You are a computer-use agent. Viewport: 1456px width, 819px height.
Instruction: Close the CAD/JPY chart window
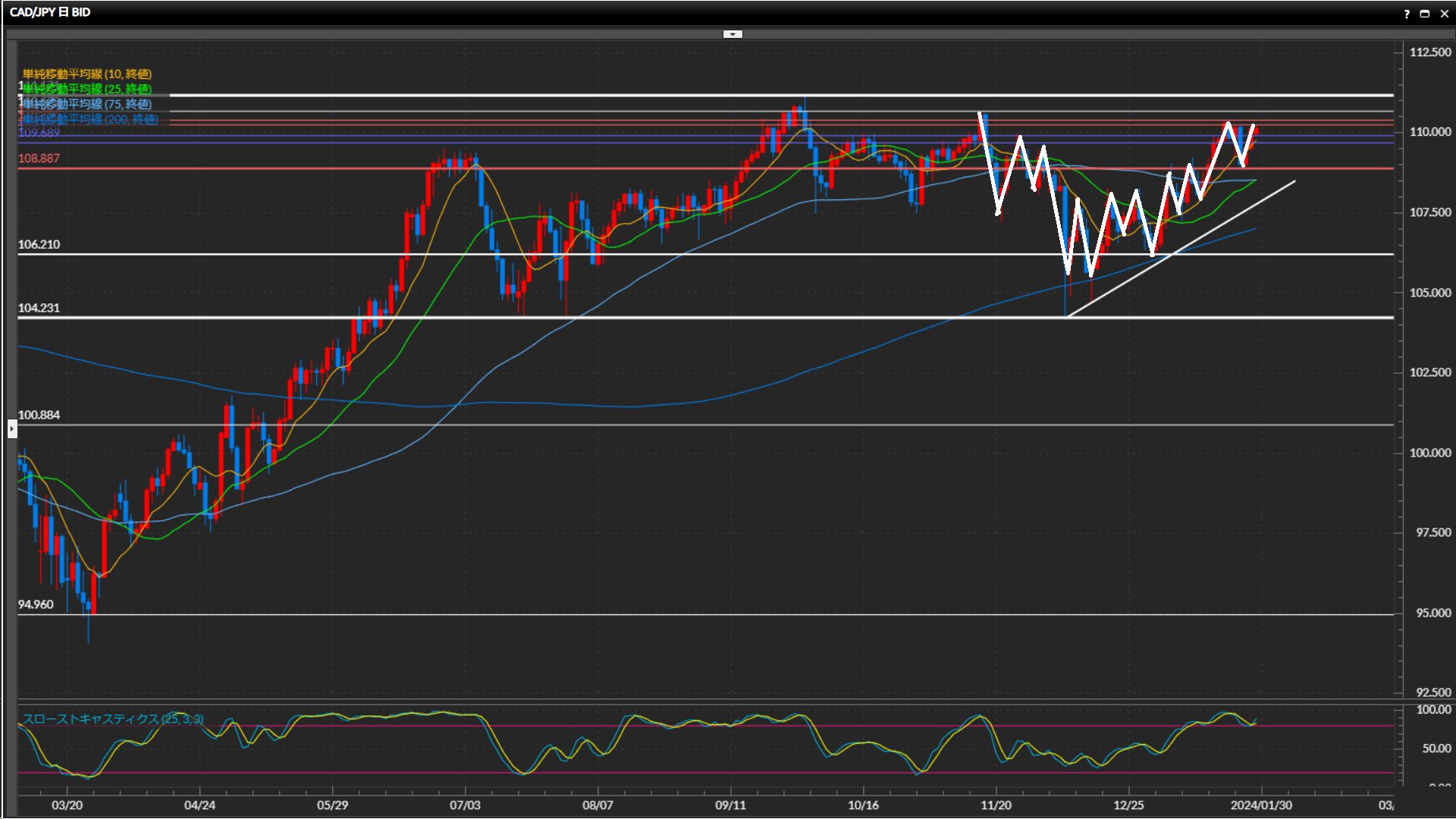[x=1443, y=14]
